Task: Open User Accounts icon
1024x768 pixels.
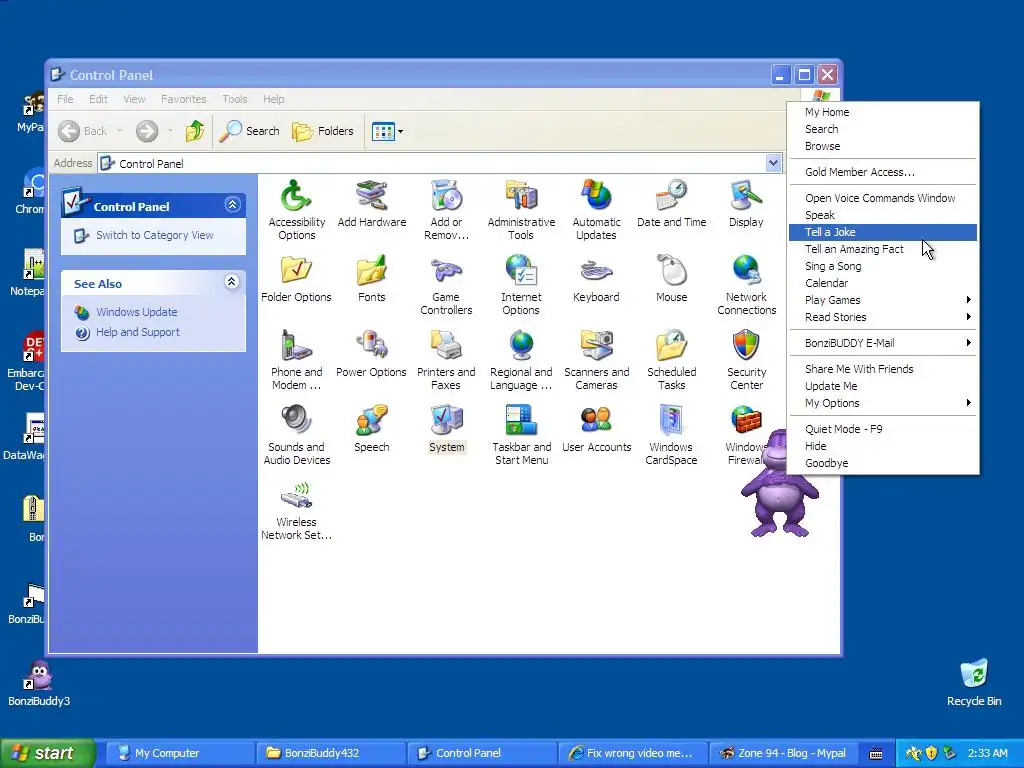Action: pyautogui.click(x=596, y=428)
